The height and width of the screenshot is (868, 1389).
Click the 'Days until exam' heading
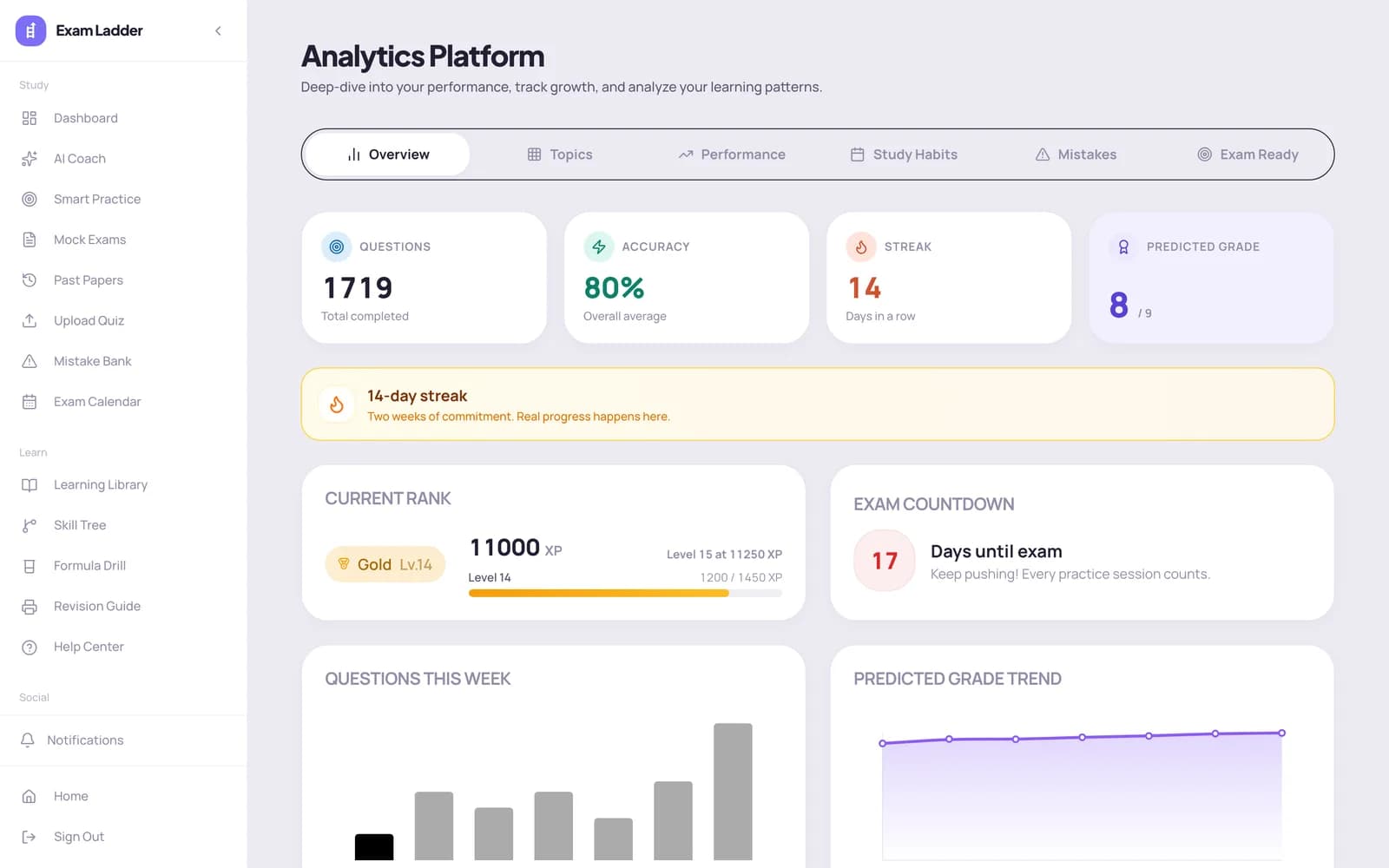[997, 552]
